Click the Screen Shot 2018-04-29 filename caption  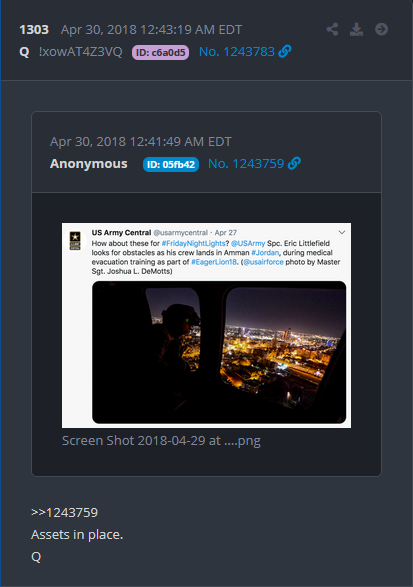click(x=161, y=441)
